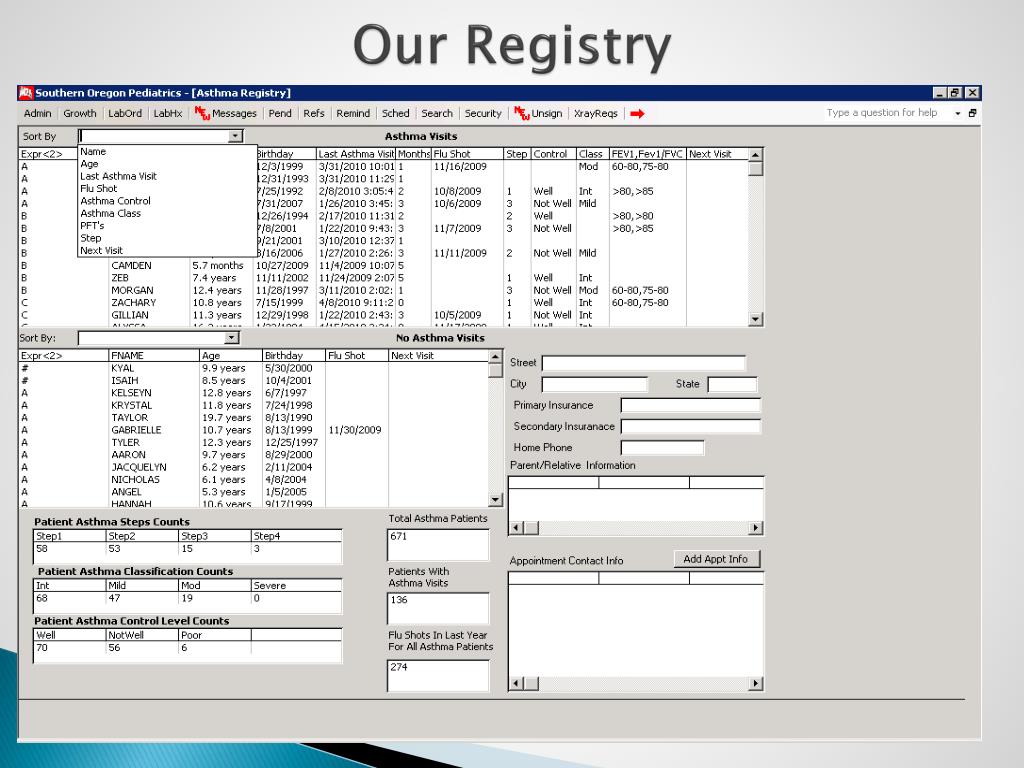Screen dimensions: 1024x768
Task: Click left arrow of Appointment Contact Info scrollbar
Action: pos(516,684)
